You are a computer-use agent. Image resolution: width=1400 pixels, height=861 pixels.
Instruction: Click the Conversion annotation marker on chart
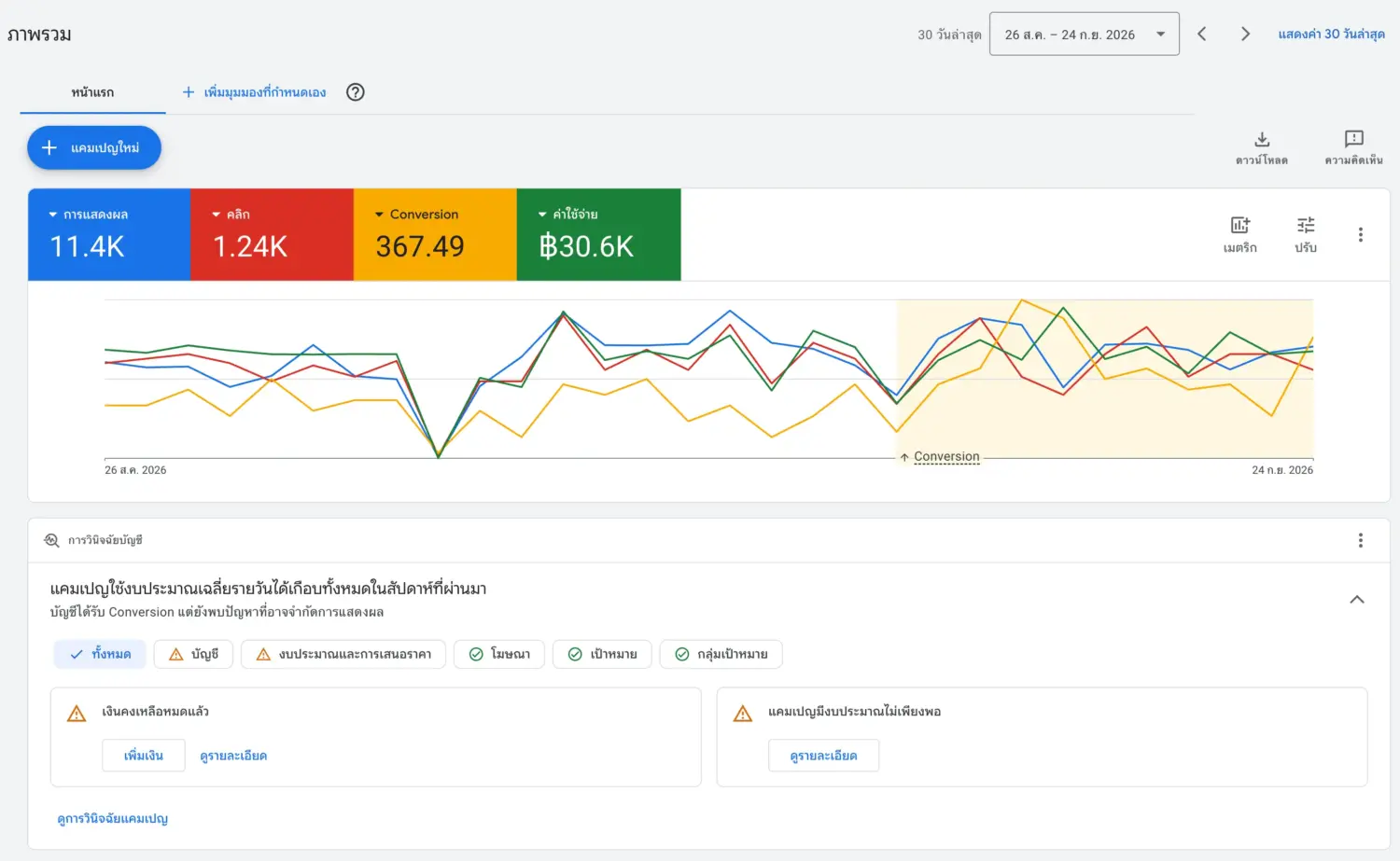(x=940, y=457)
